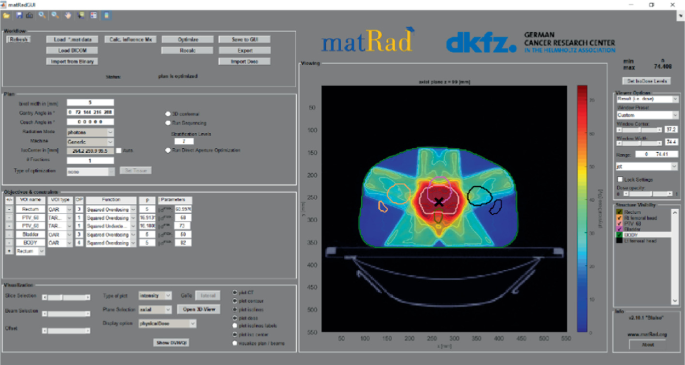Viewport: 685px width, 365px height.
Task: Click the Recalc button
Action: pyautogui.click(x=187, y=50)
